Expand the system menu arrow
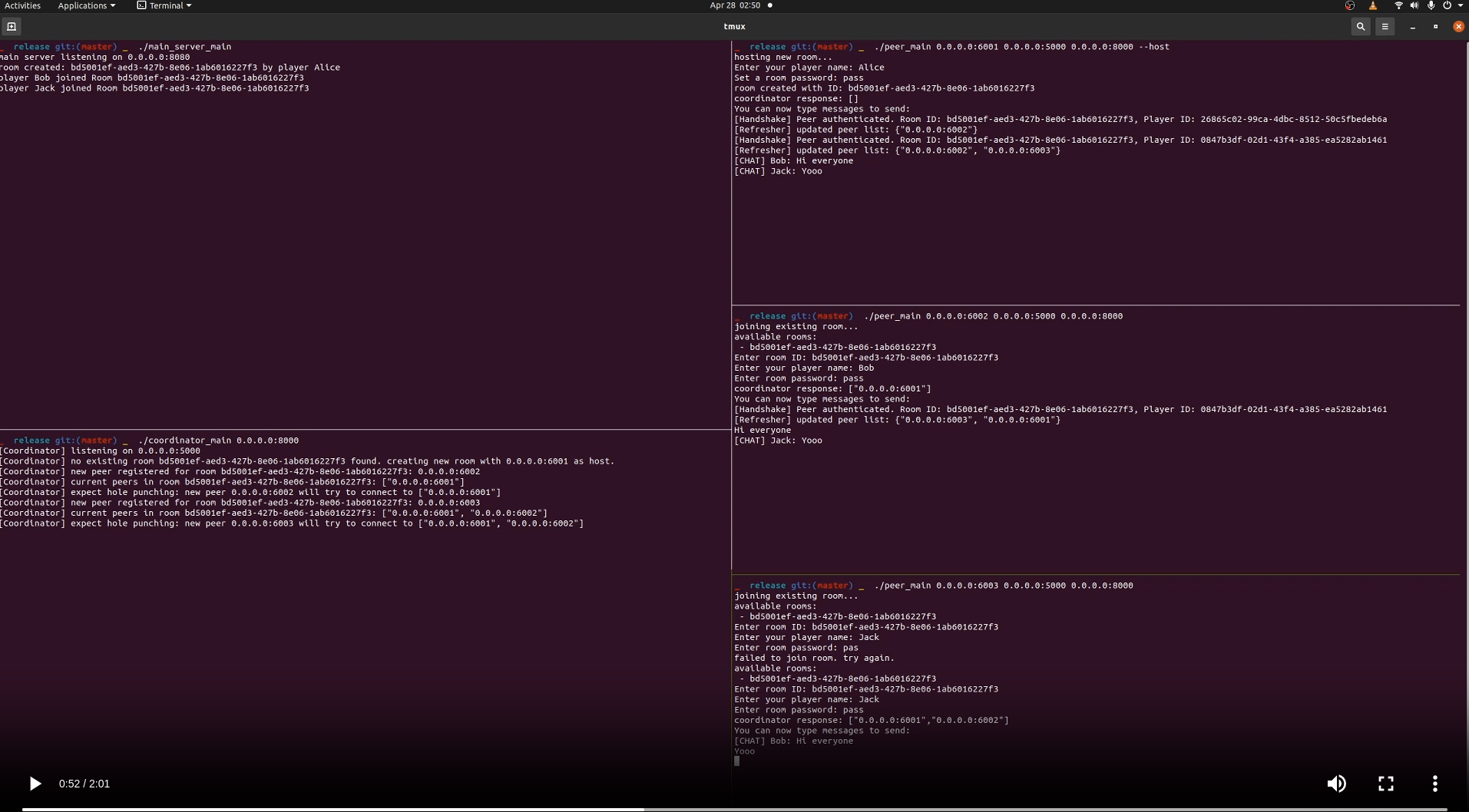 click(x=1461, y=5)
